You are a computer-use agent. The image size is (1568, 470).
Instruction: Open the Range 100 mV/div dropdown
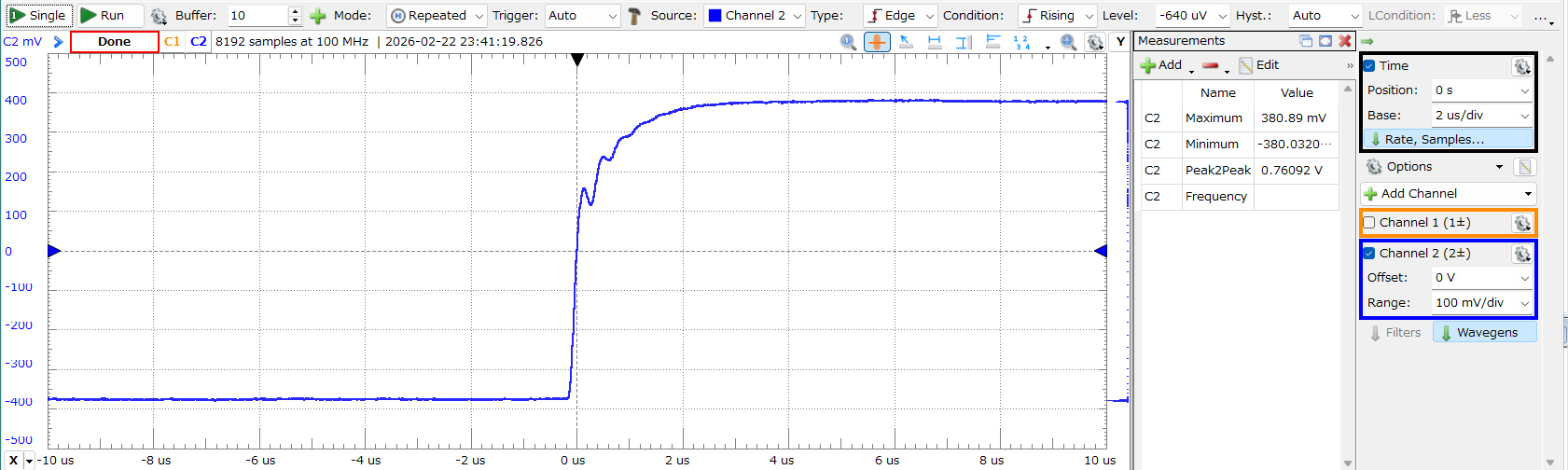(1482, 303)
